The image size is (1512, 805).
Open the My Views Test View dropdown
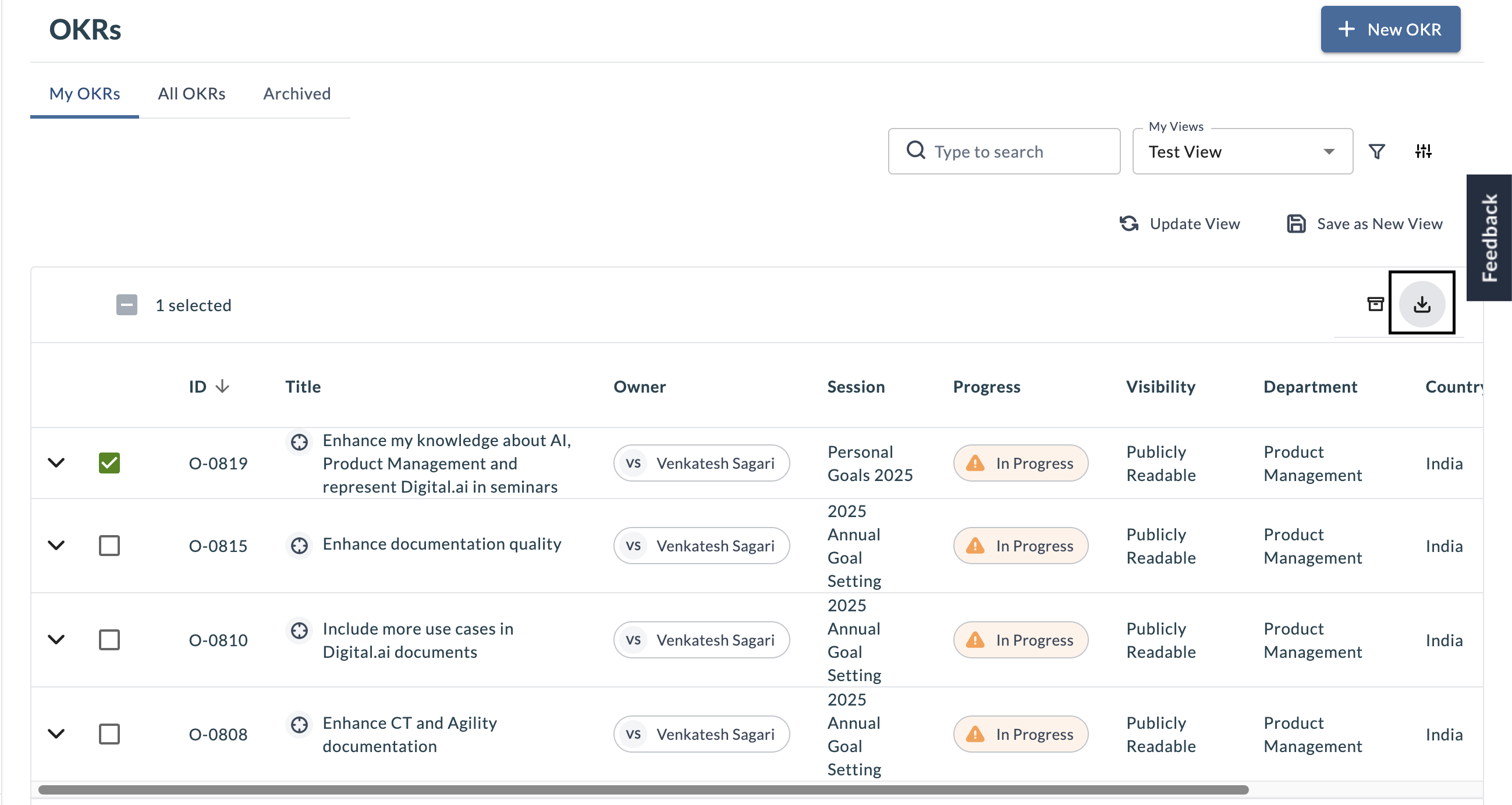1243,151
